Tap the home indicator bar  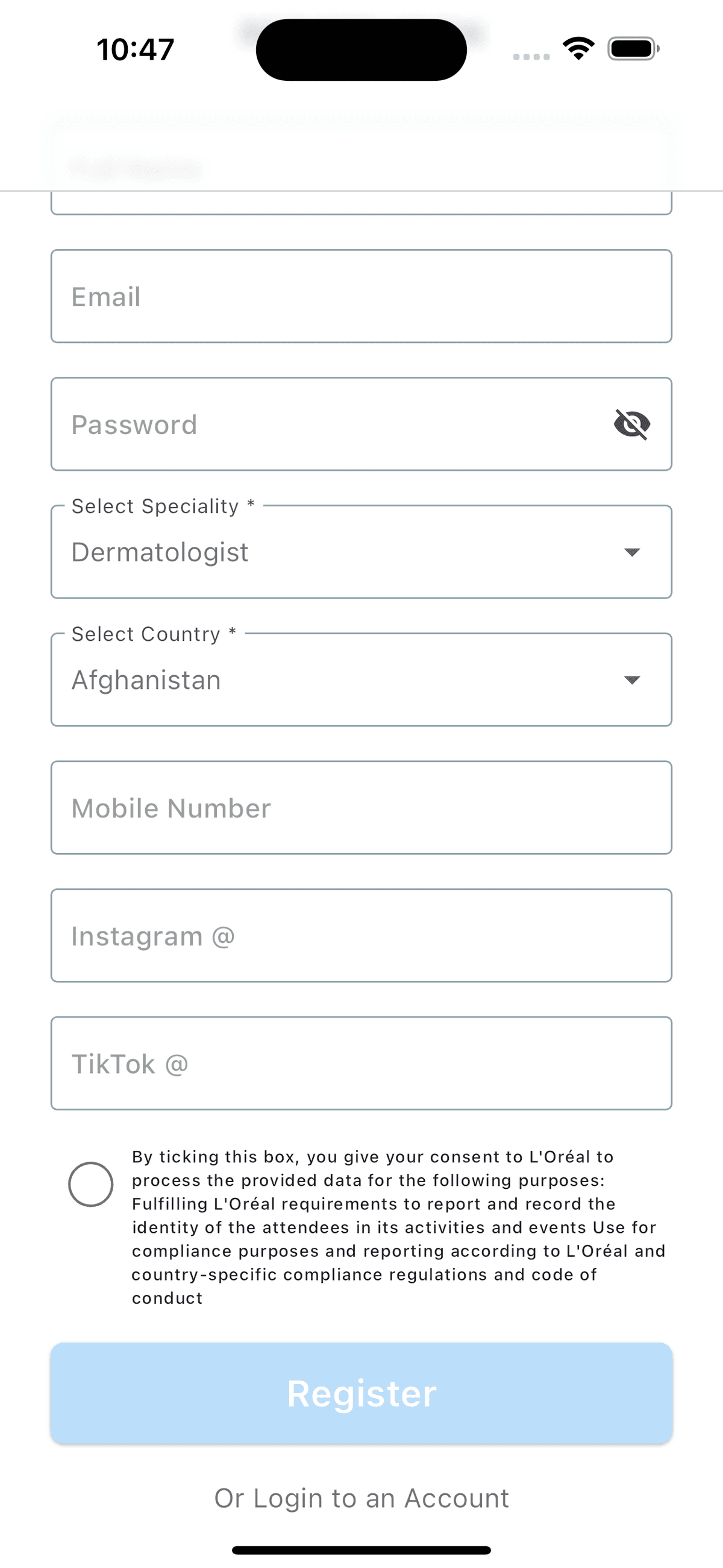361,1550
